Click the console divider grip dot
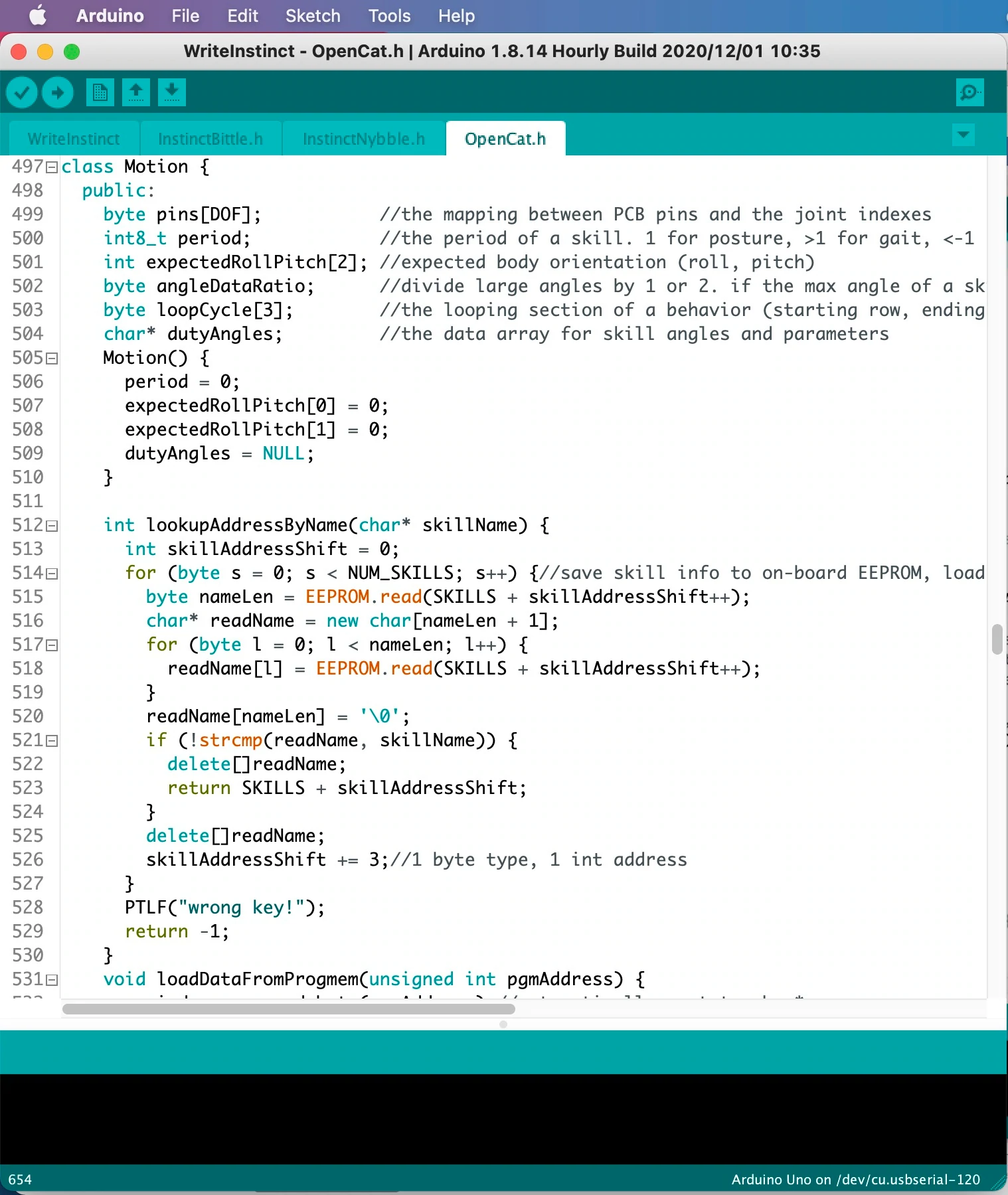The image size is (1008, 1195). point(503,1024)
